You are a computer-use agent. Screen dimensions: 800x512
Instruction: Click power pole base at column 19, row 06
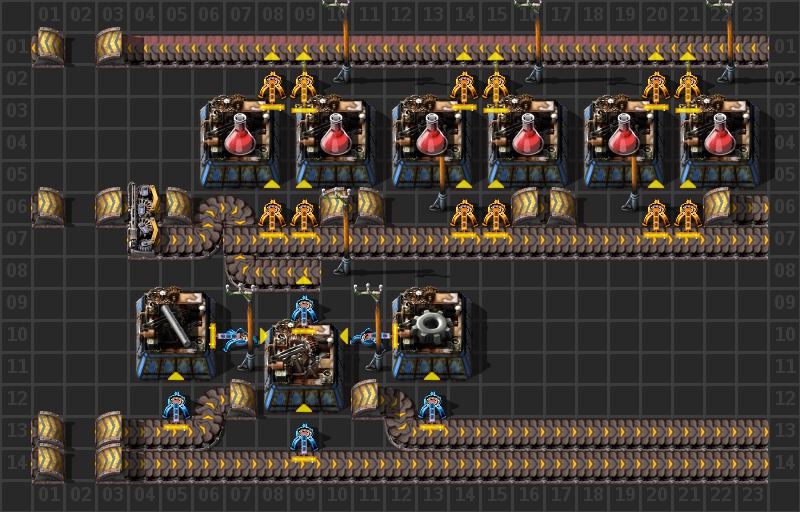(x=632, y=202)
